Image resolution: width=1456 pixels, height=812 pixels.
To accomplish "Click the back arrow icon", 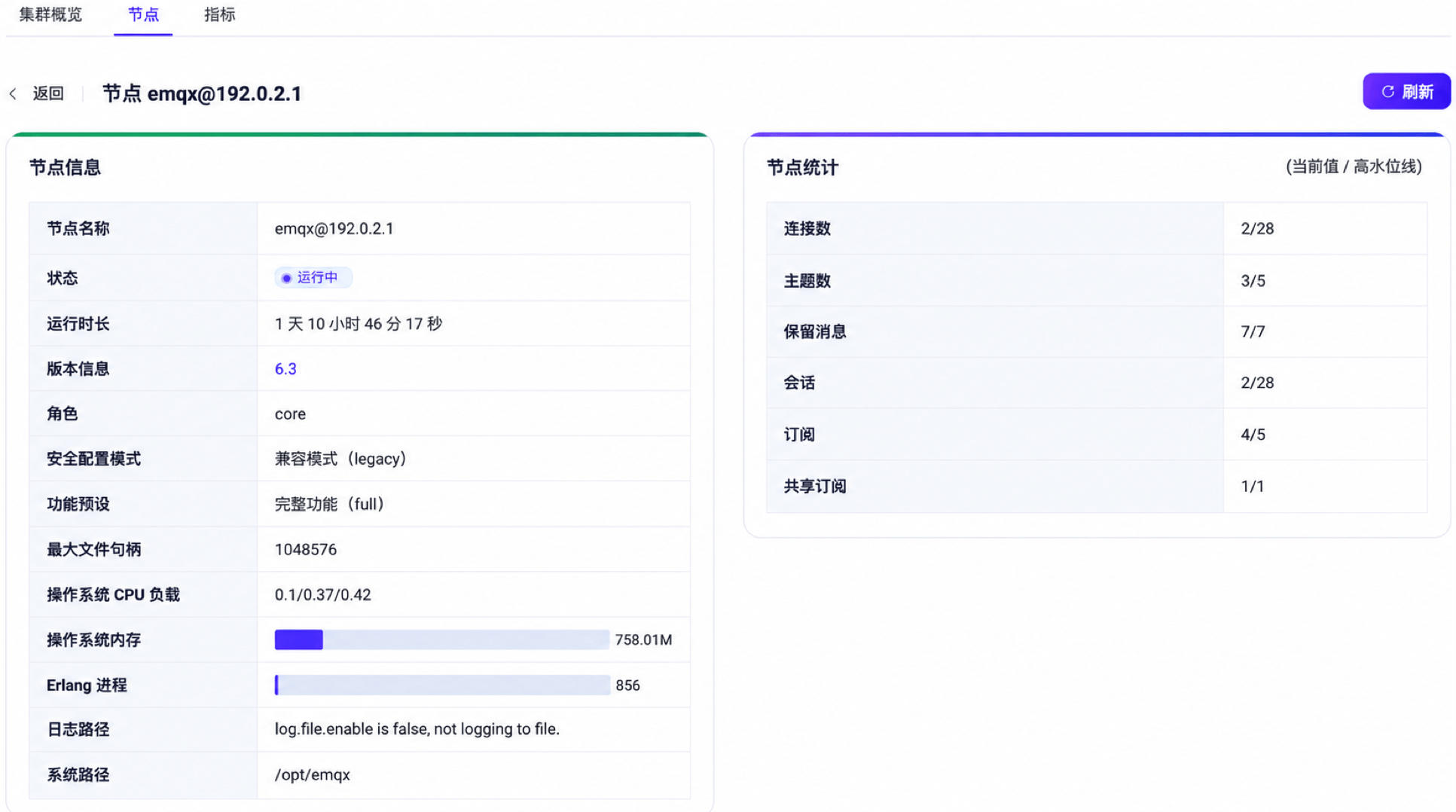I will pyautogui.click(x=13, y=93).
